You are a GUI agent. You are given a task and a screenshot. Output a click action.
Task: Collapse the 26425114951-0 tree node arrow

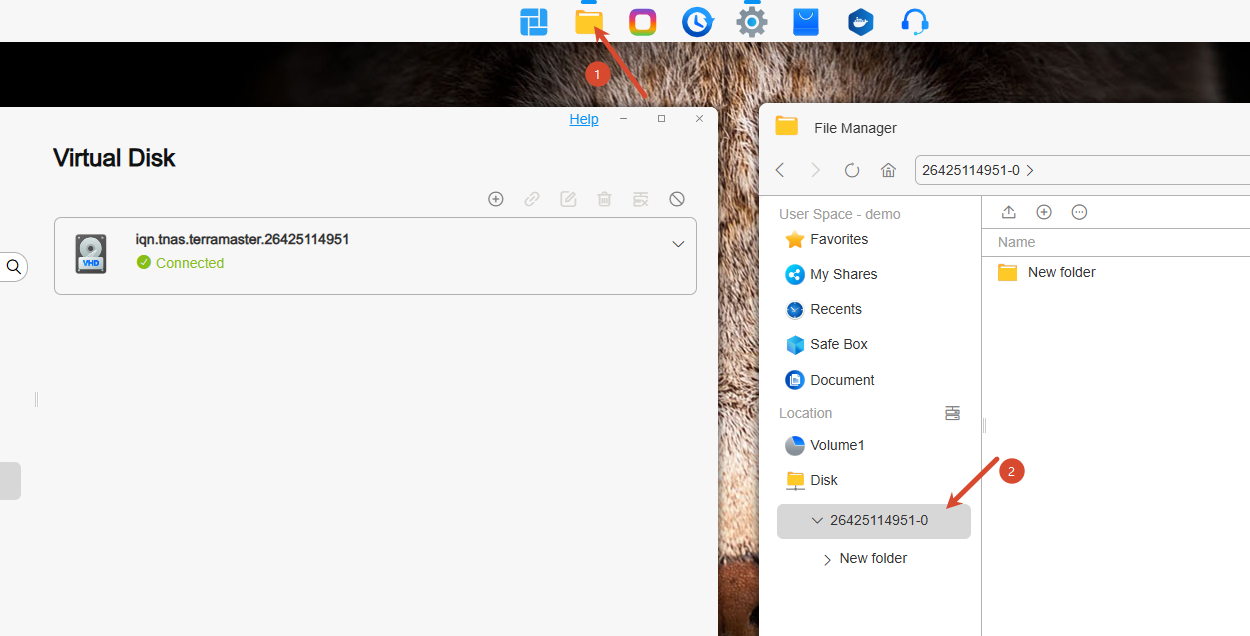[817, 521]
